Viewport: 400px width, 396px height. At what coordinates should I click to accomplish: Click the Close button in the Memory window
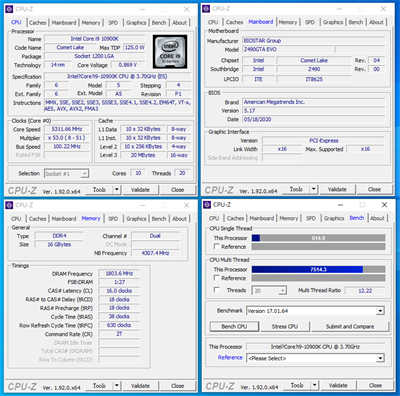pos(178,386)
